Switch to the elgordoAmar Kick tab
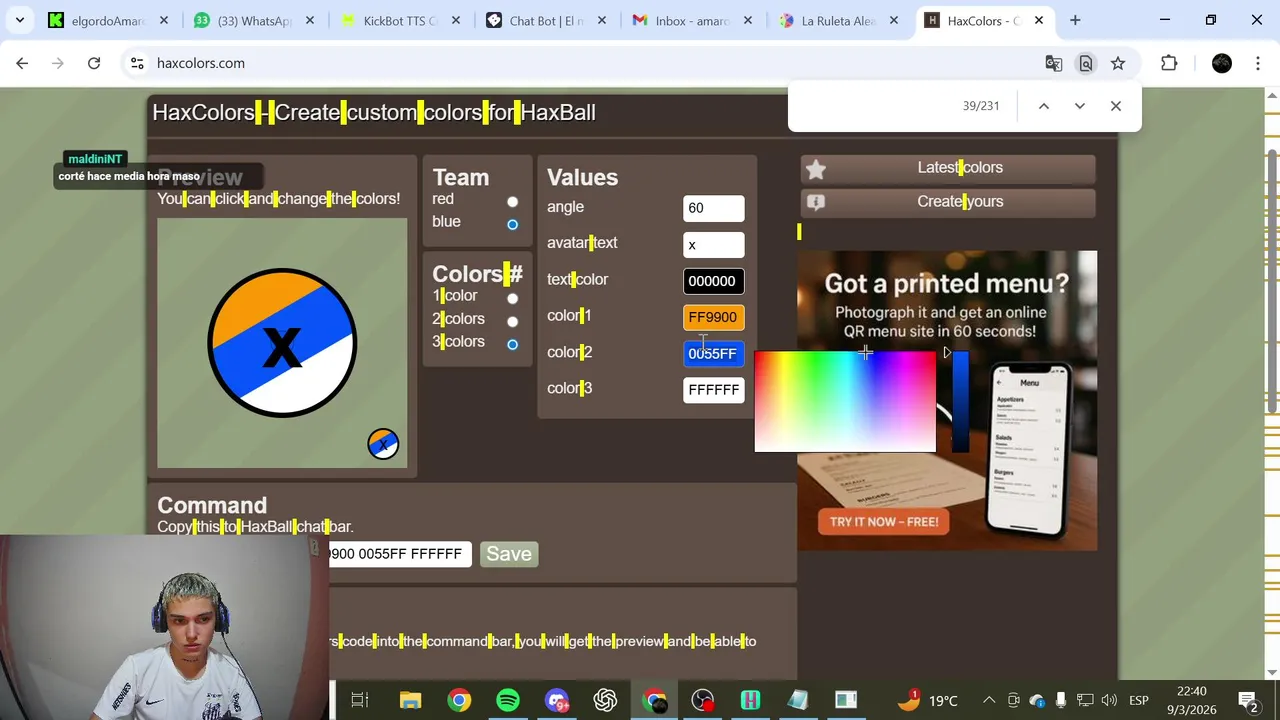 pyautogui.click(x=110, y=20)
